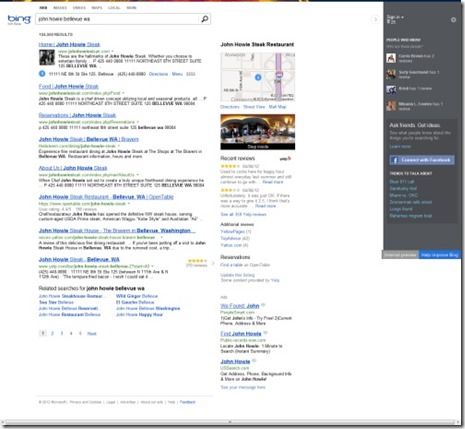Collapse the sidebar using the arrow button
Image resolution: width=465 pixels, height=429 pixels.
point(375,19)
